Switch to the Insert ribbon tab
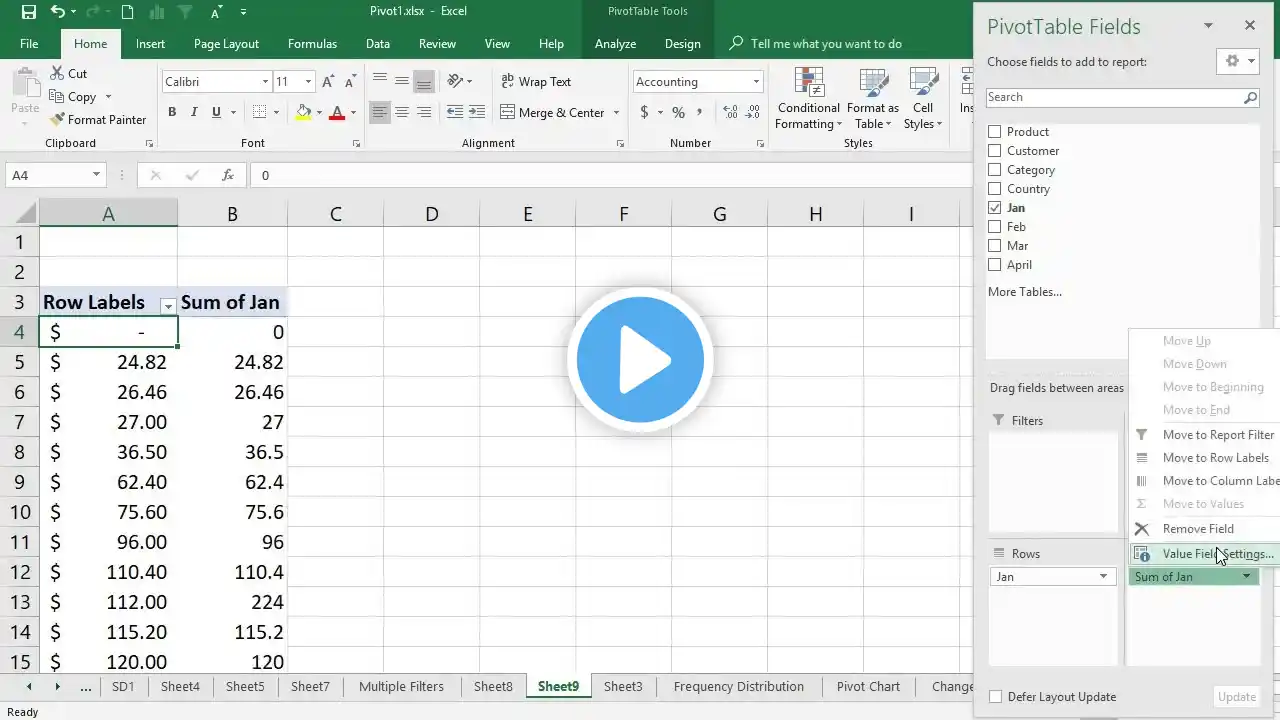1280x720 pixels. 151,44
